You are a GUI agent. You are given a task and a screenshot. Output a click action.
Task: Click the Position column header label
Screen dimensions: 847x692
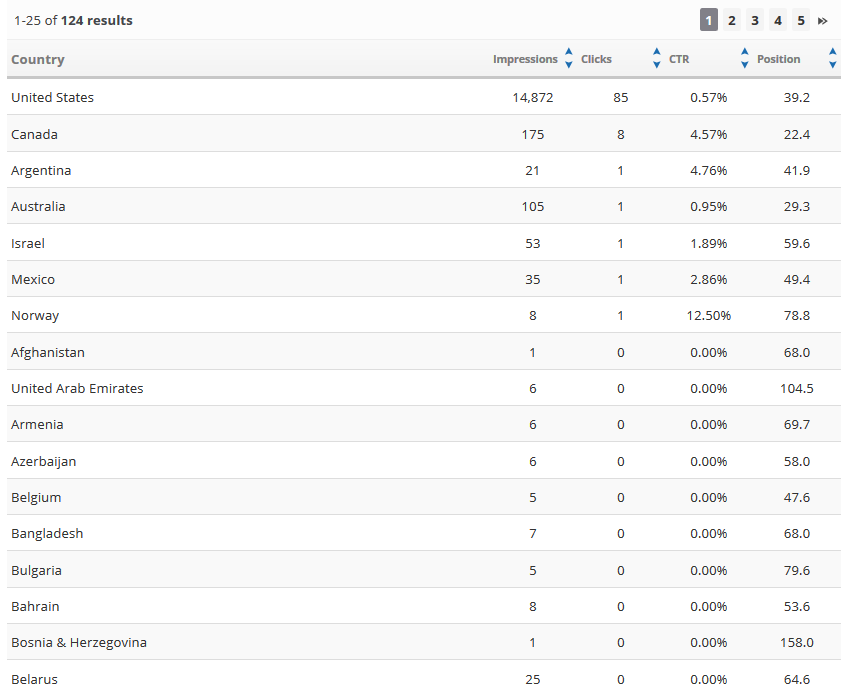click(779, 59)
